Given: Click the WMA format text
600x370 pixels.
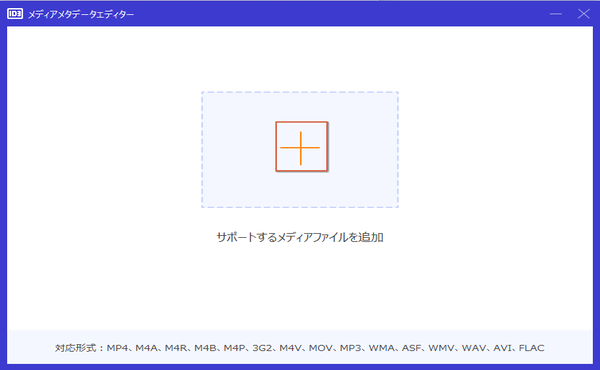Looking at the screenshot, I should pos(382,348).
